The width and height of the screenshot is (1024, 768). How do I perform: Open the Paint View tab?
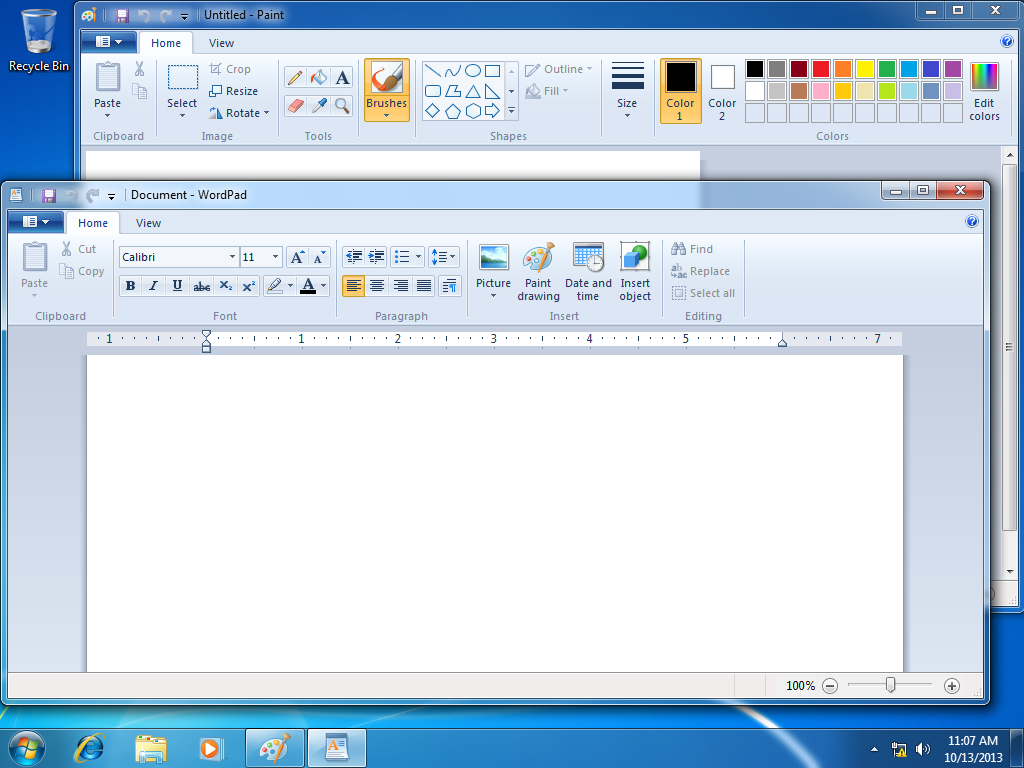coord(221,42)
